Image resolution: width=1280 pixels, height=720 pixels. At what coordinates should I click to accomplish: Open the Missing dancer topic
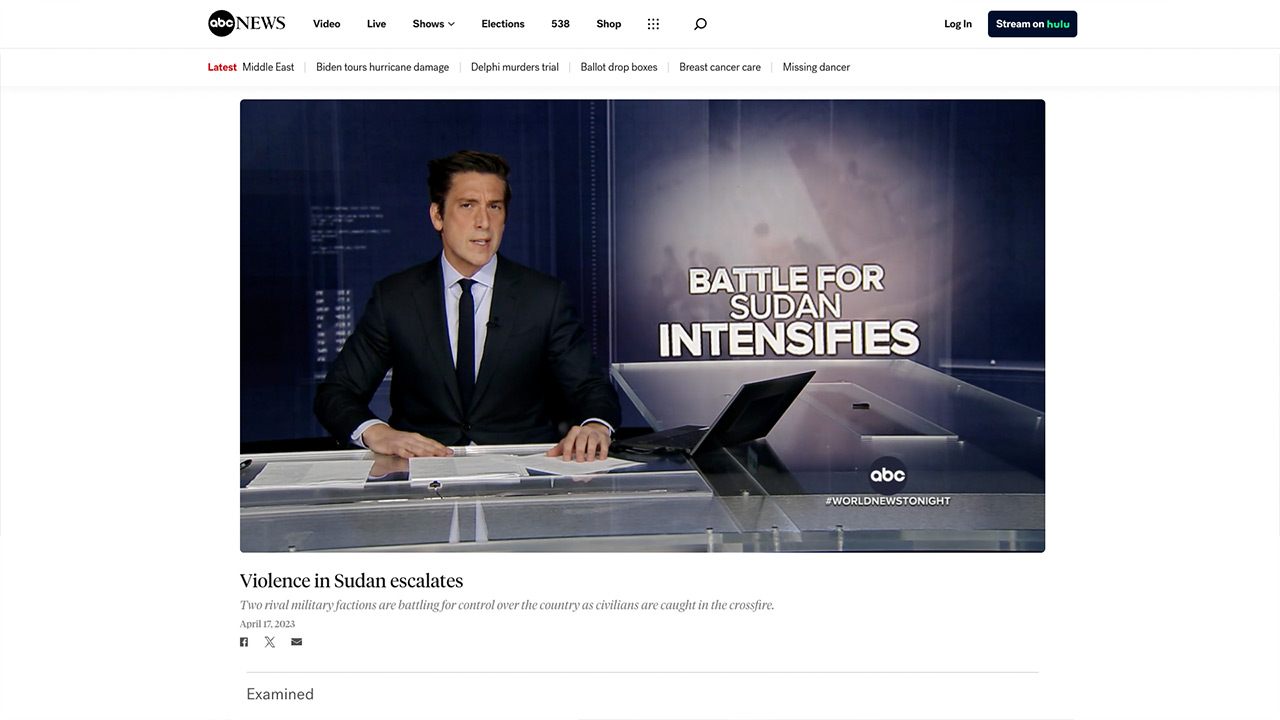point(816,67)
